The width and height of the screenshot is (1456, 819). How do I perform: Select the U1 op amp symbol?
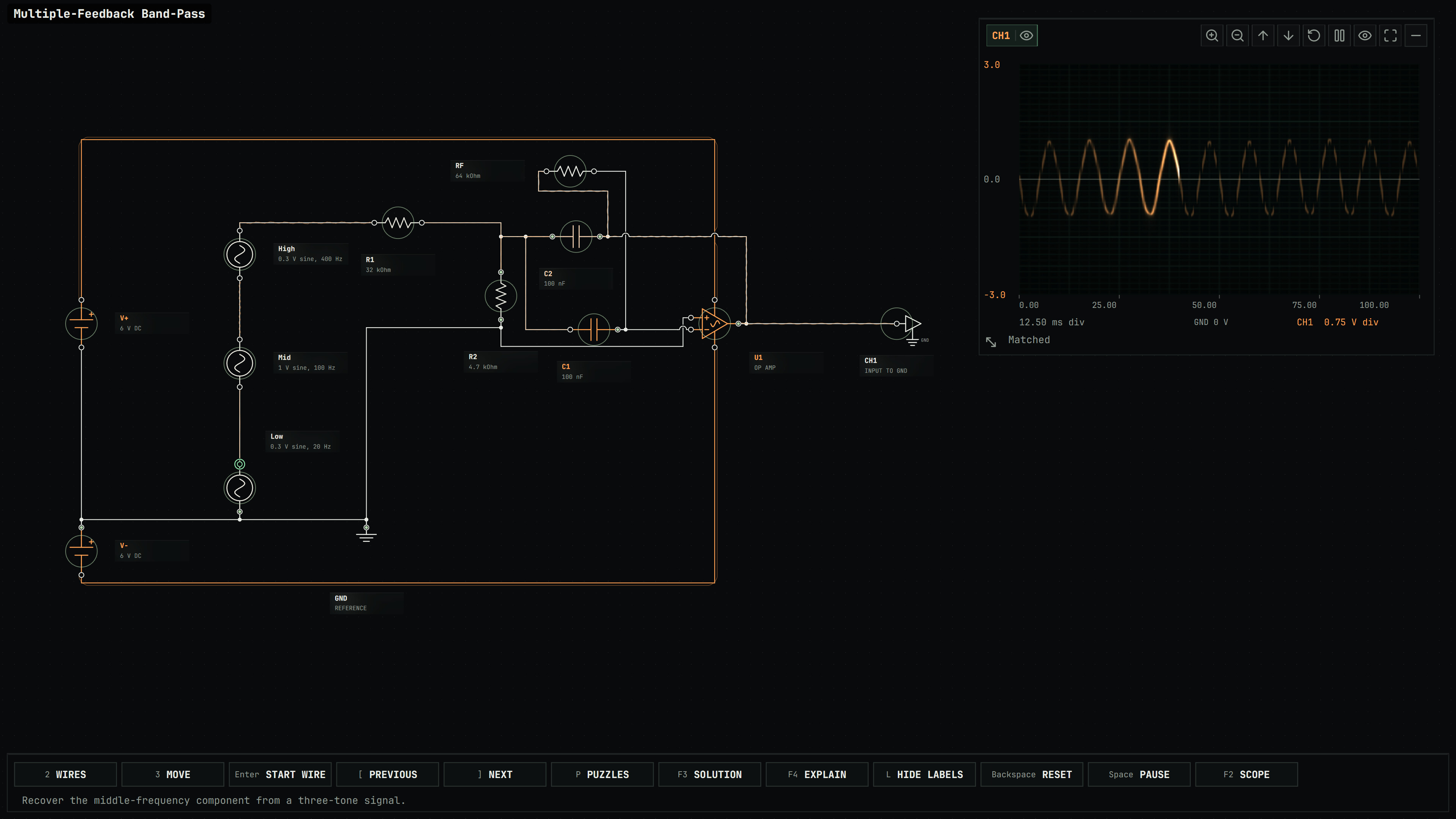(x=714, y=324)
